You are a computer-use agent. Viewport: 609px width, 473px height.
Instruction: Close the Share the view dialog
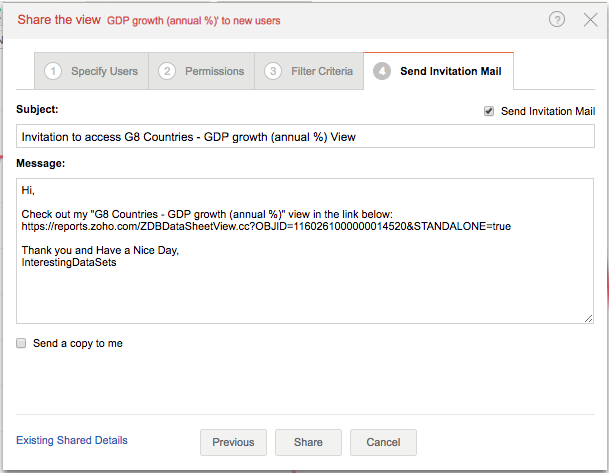590,19
